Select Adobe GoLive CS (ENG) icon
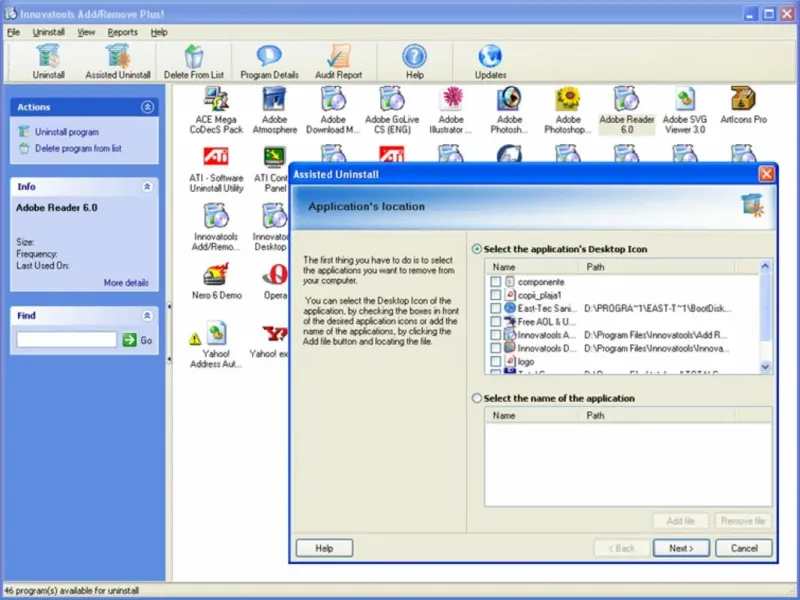The width and height of the screenshot is (800, 600). pos(392,110)
